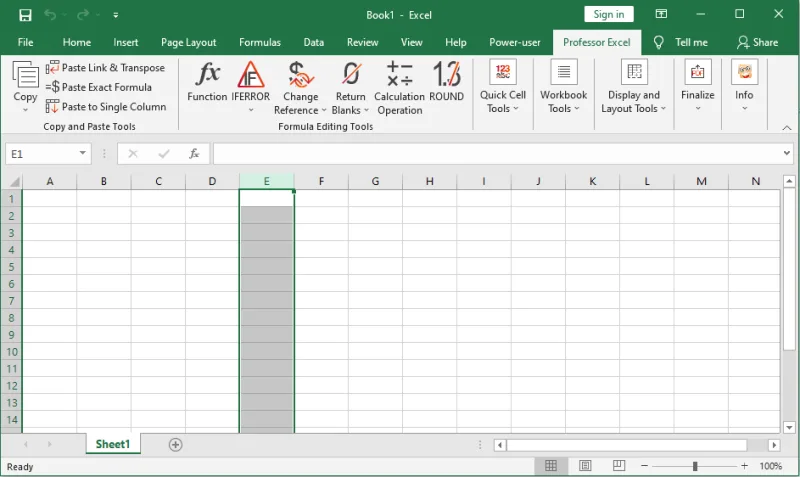This screenshot has width=800, height=477.
Task: Click the formula bar Cancel X icon
Action: (133, 154)
